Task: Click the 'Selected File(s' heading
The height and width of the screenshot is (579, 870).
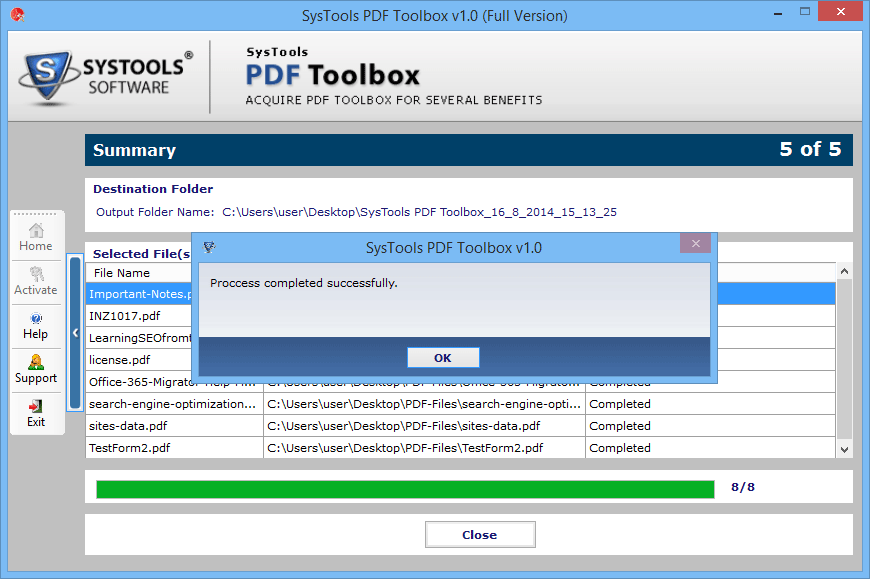Action: [x=142, y=253]
